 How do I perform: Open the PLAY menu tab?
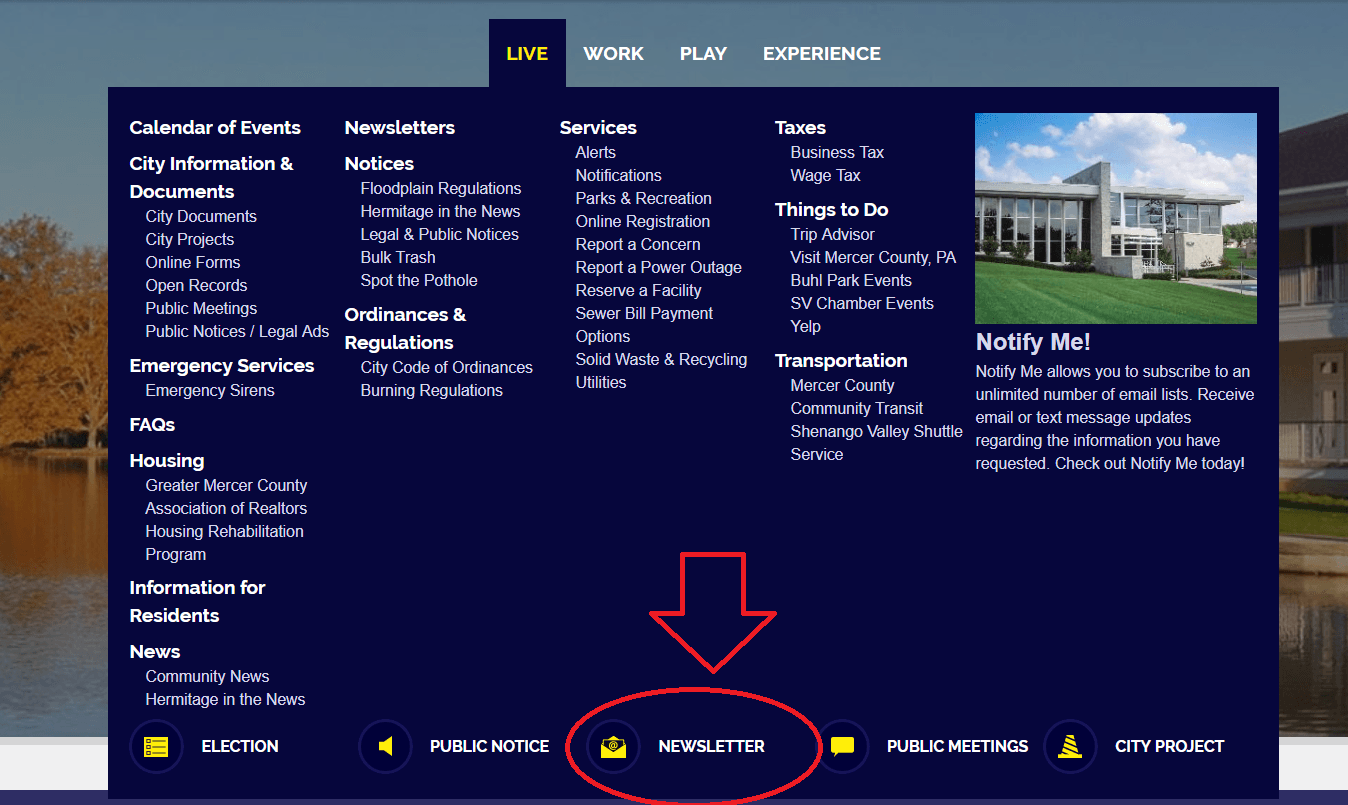pos(703,54)
